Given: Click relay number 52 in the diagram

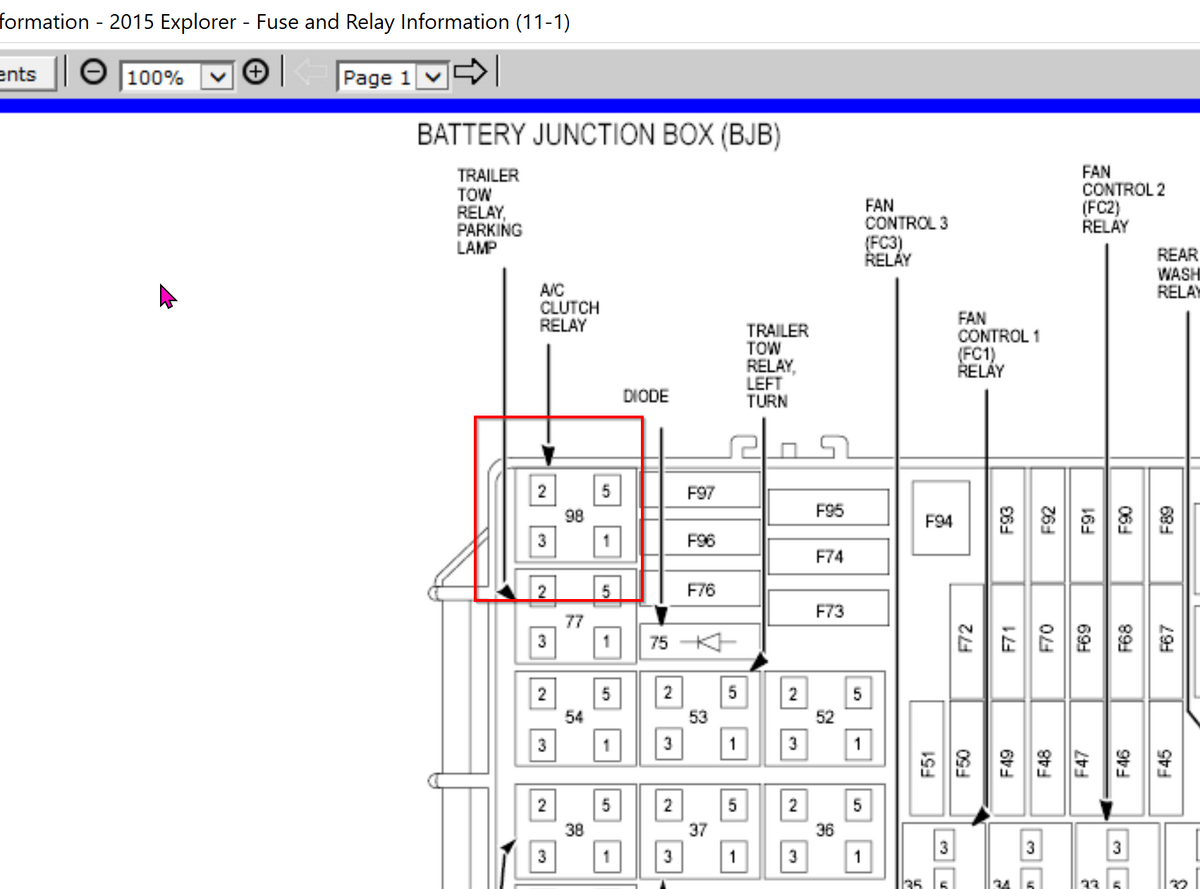Looking at the screenshot, I should click(x=825, y=718).
